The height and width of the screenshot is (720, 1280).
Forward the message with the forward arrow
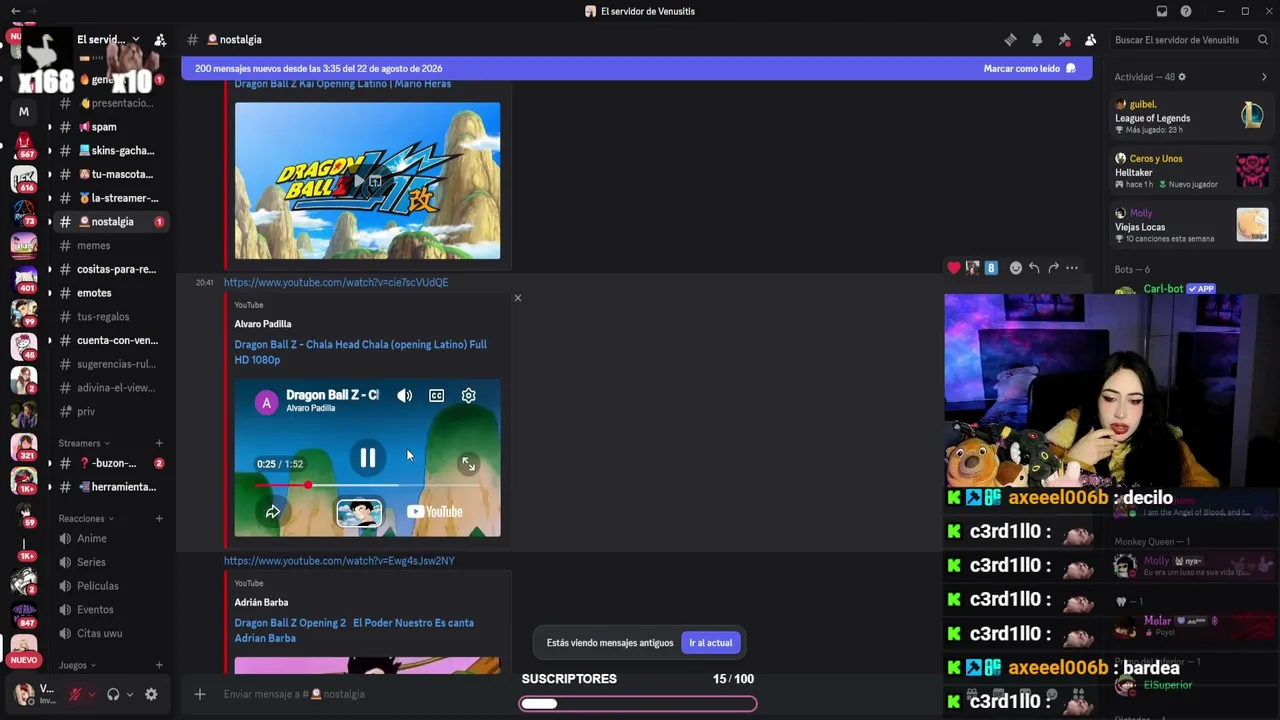pyautogui.click(x=1053, y=268)
